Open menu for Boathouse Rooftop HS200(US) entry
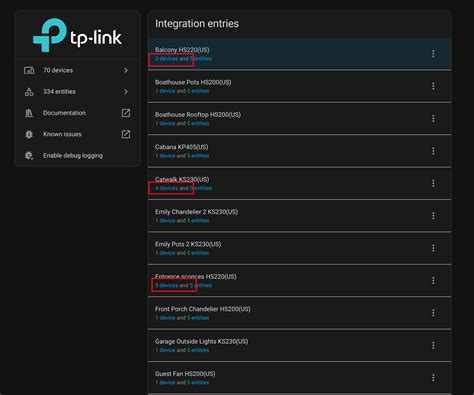This screenshot has width=474, height=395. pos(433,118)
